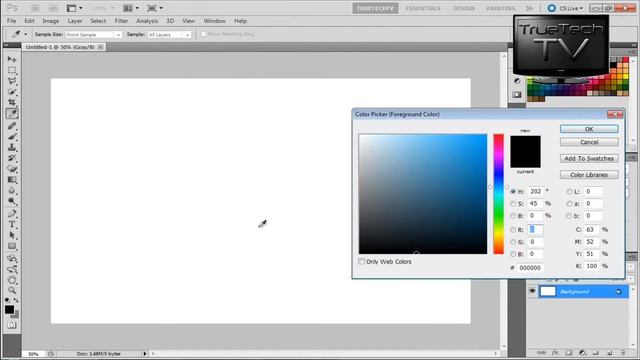Open the Screen Mode dropdown
The width and height of the screenshot is (640, 360).
pos(155,8)
